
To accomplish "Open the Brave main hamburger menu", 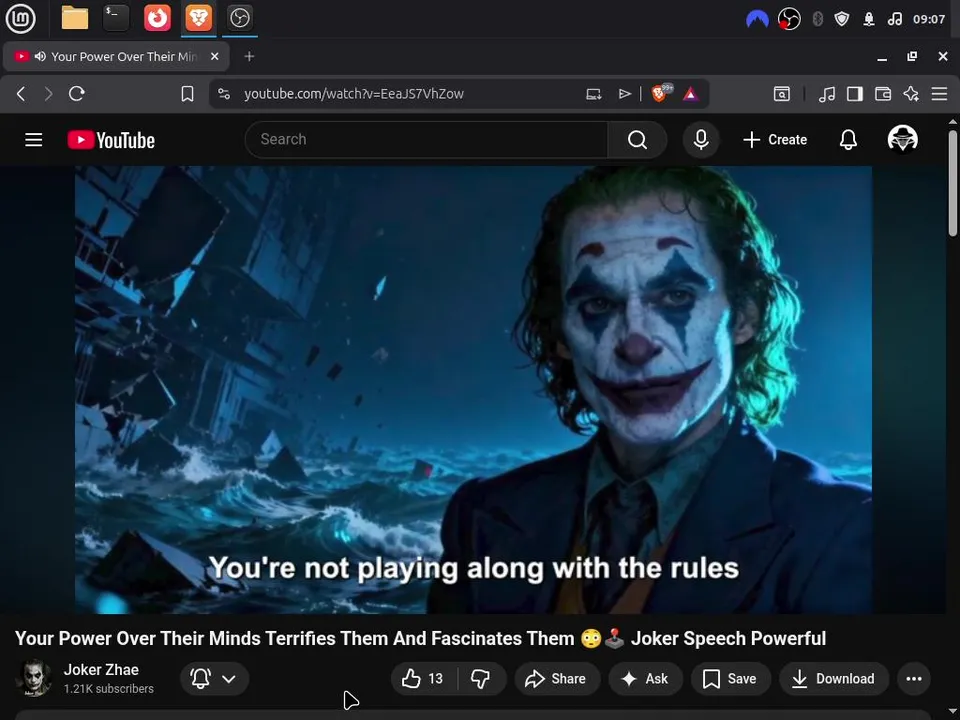I will click(939, 94).
